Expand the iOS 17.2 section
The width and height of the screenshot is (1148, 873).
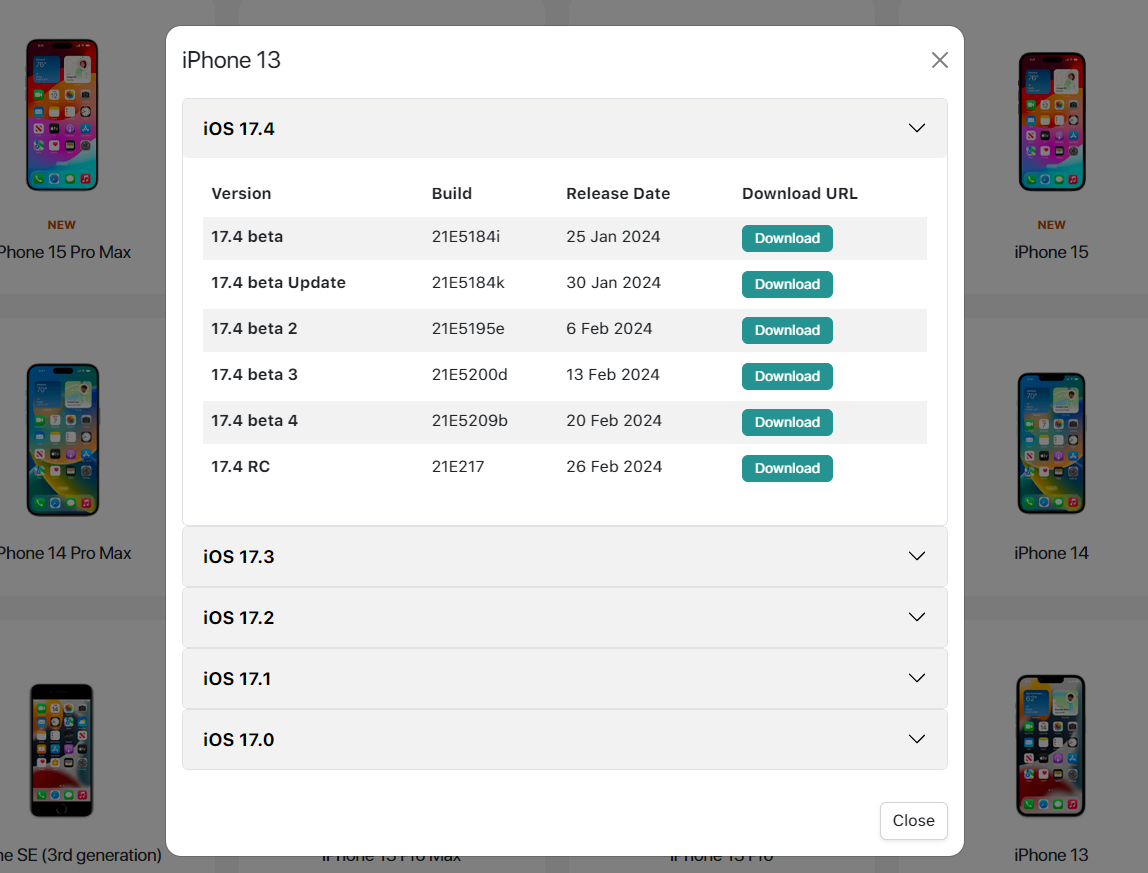564,617
